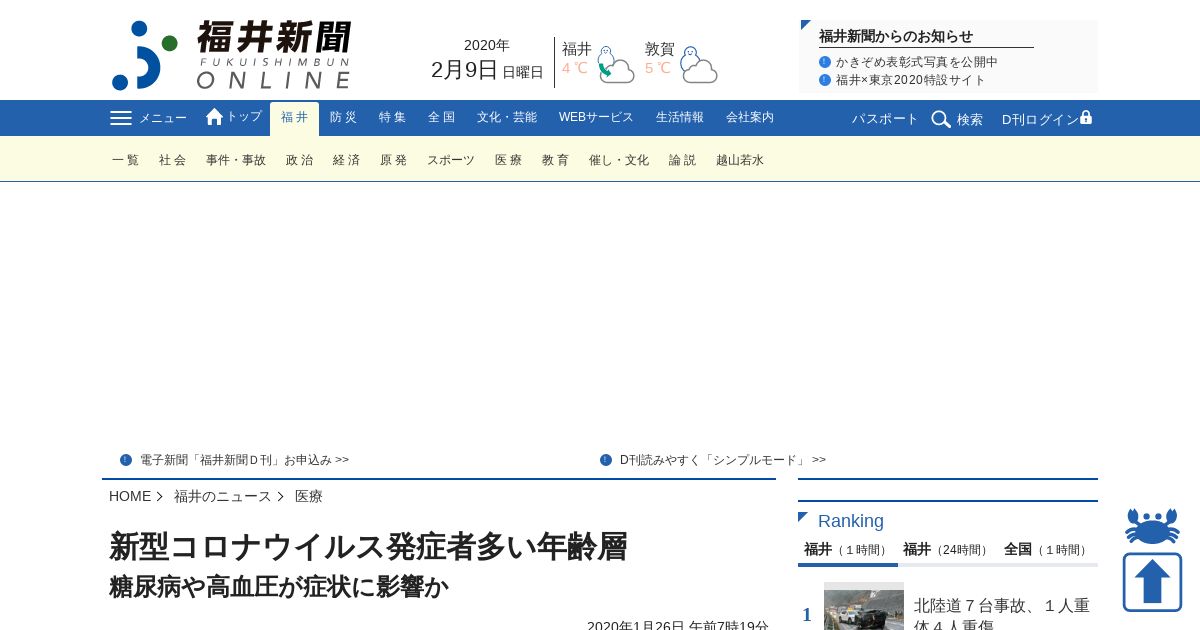1200x630 pixels.
Task: Open the 一覧 sub-category
Action: [125, 160]
